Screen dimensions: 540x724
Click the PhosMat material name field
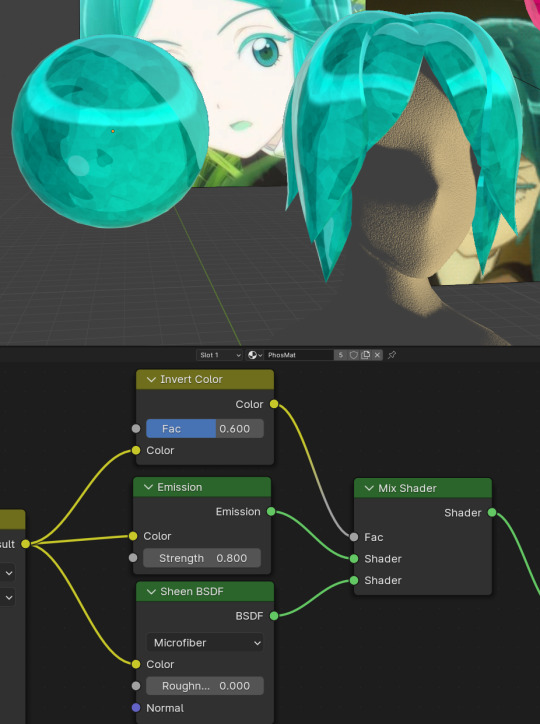[x=299, y=355]
